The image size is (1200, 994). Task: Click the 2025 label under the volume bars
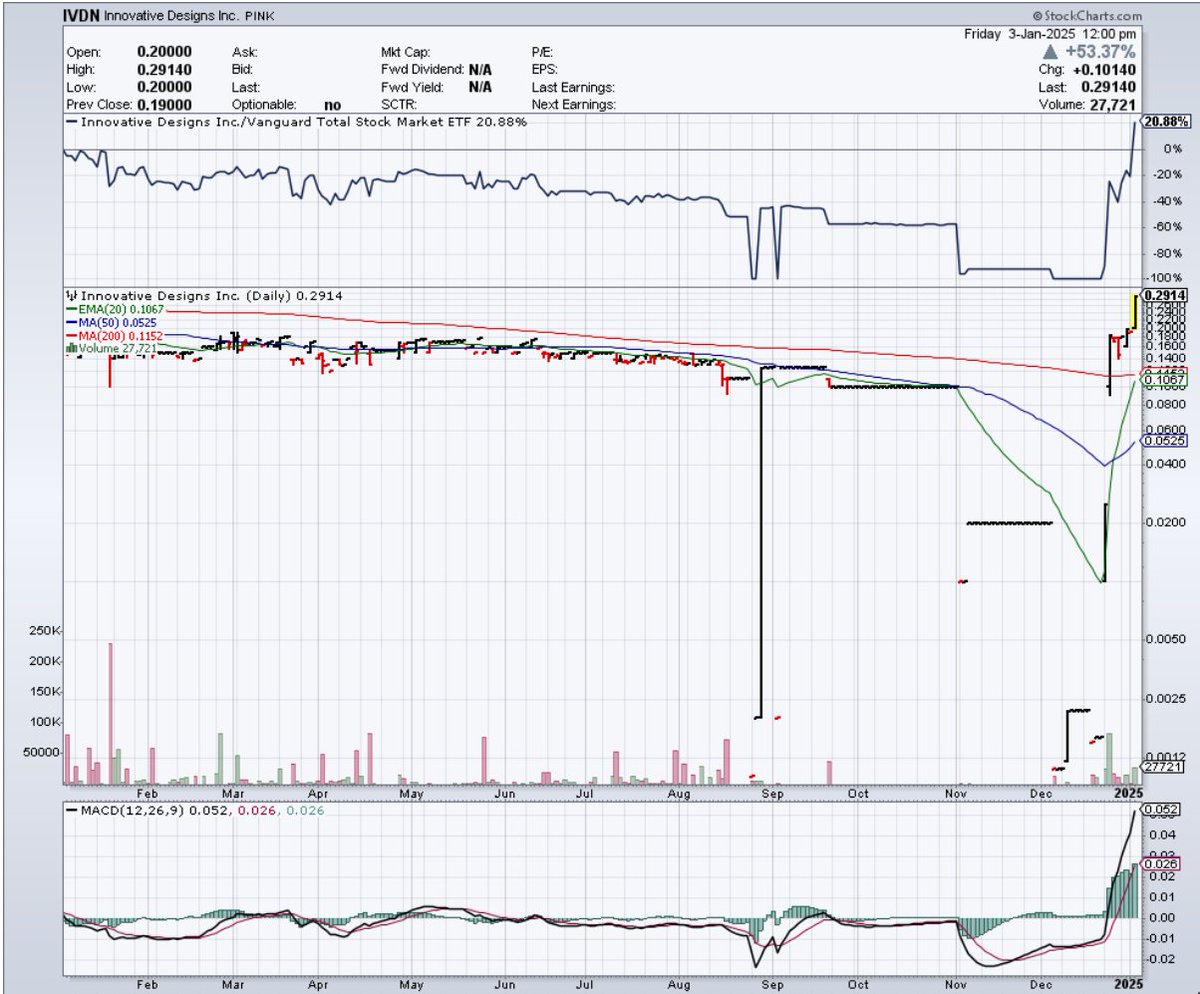(1128, 792)
